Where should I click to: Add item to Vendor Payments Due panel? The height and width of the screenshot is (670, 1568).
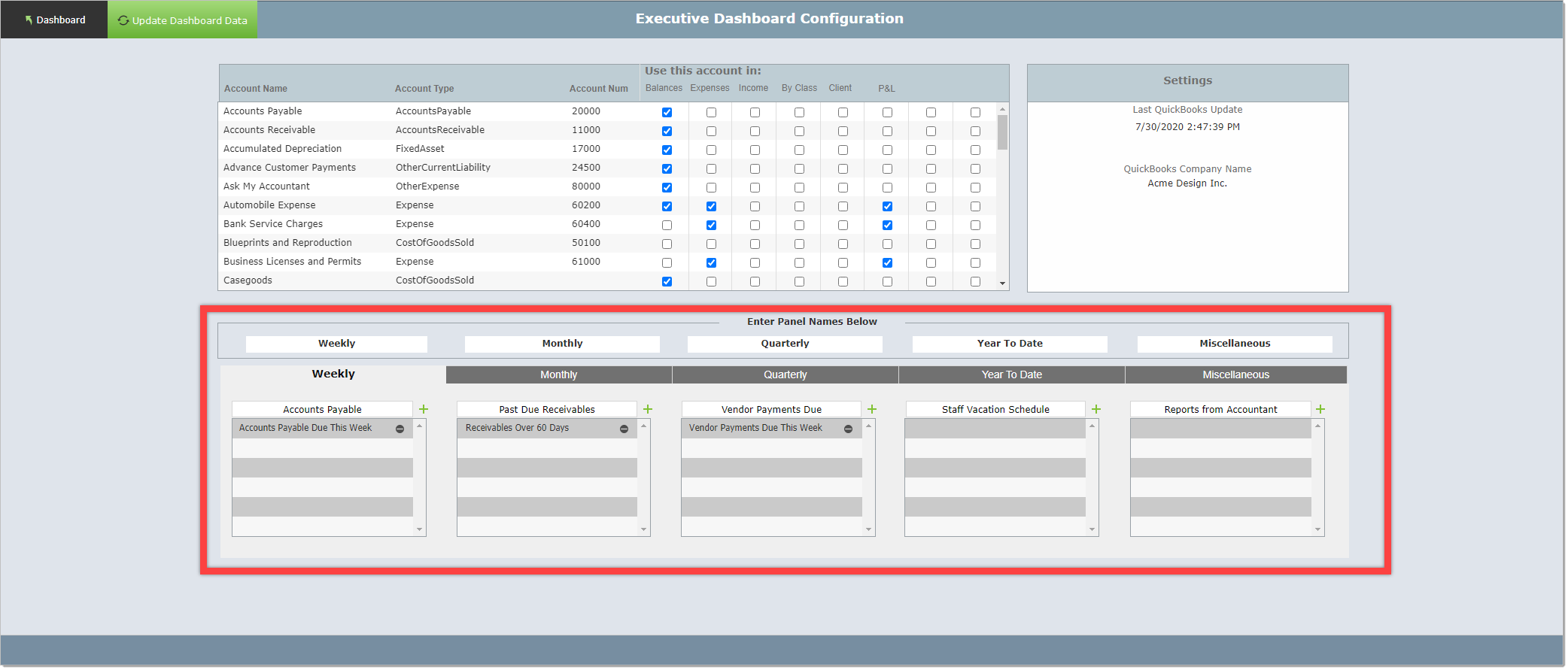[x=872, y=409]
